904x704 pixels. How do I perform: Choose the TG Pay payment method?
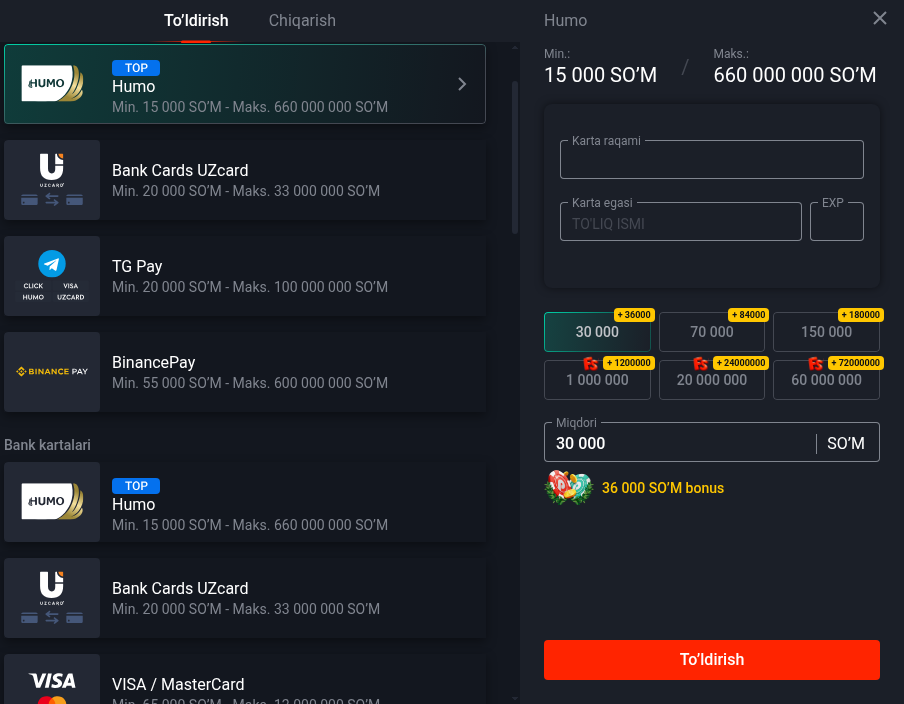(244, 276)
